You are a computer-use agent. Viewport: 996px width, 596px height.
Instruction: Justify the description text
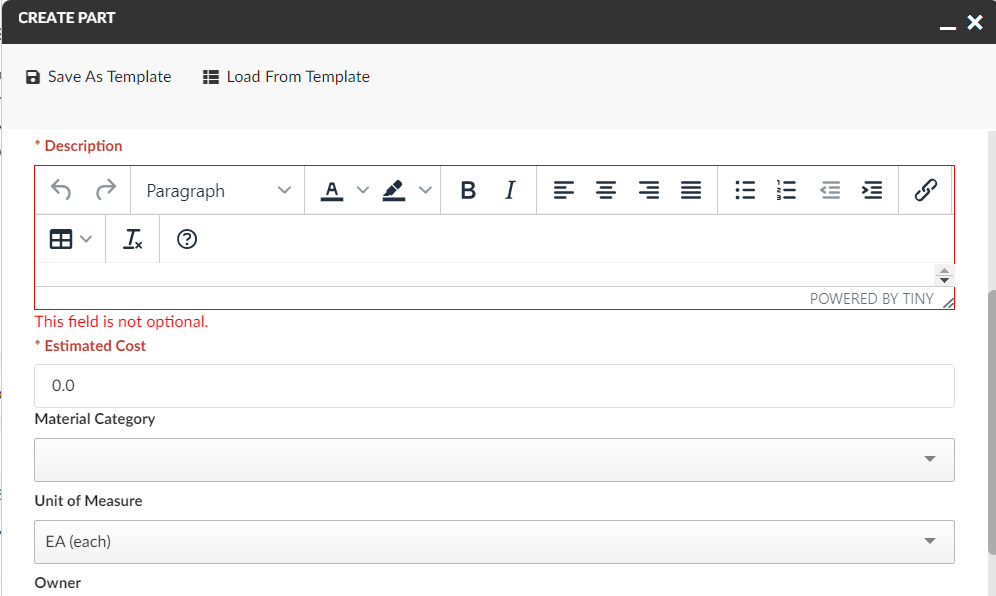pos(691,190)
